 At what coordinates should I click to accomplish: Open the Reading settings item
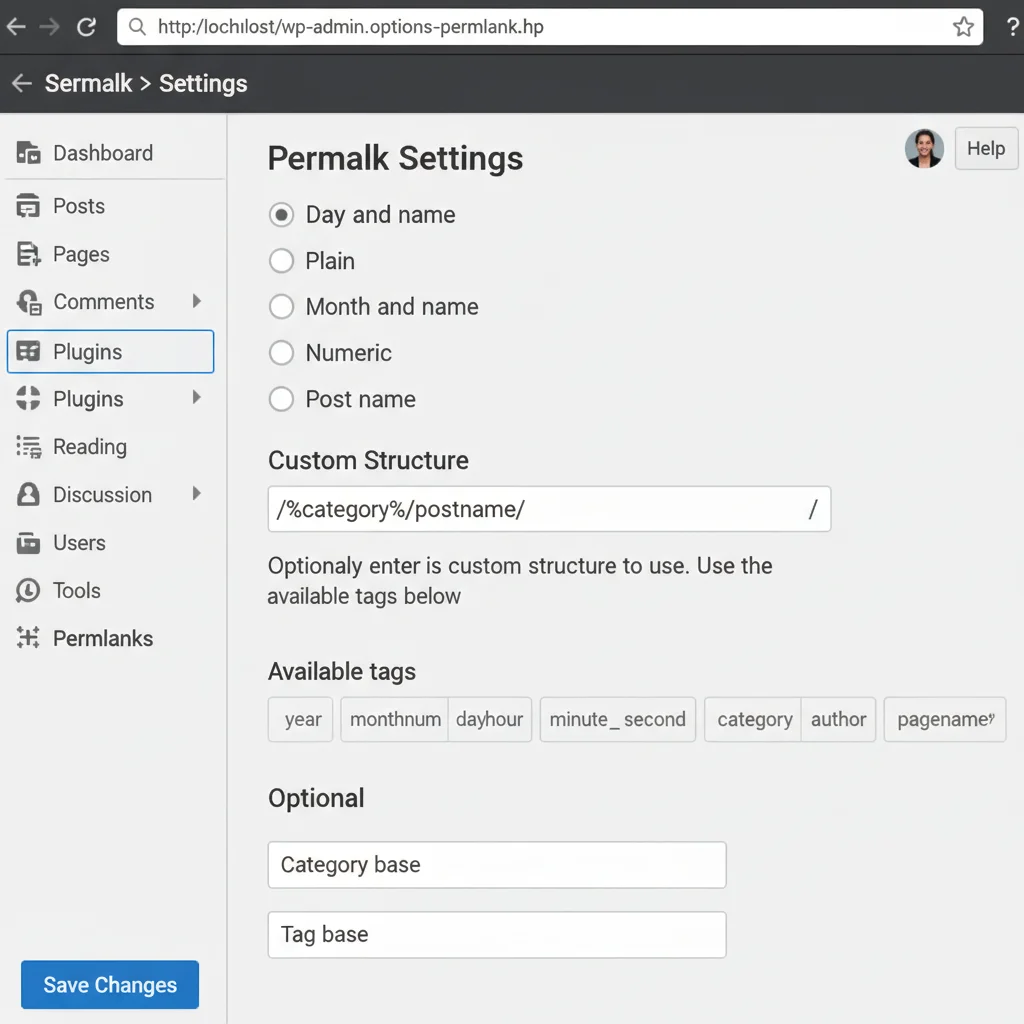(x=90, y=447)
